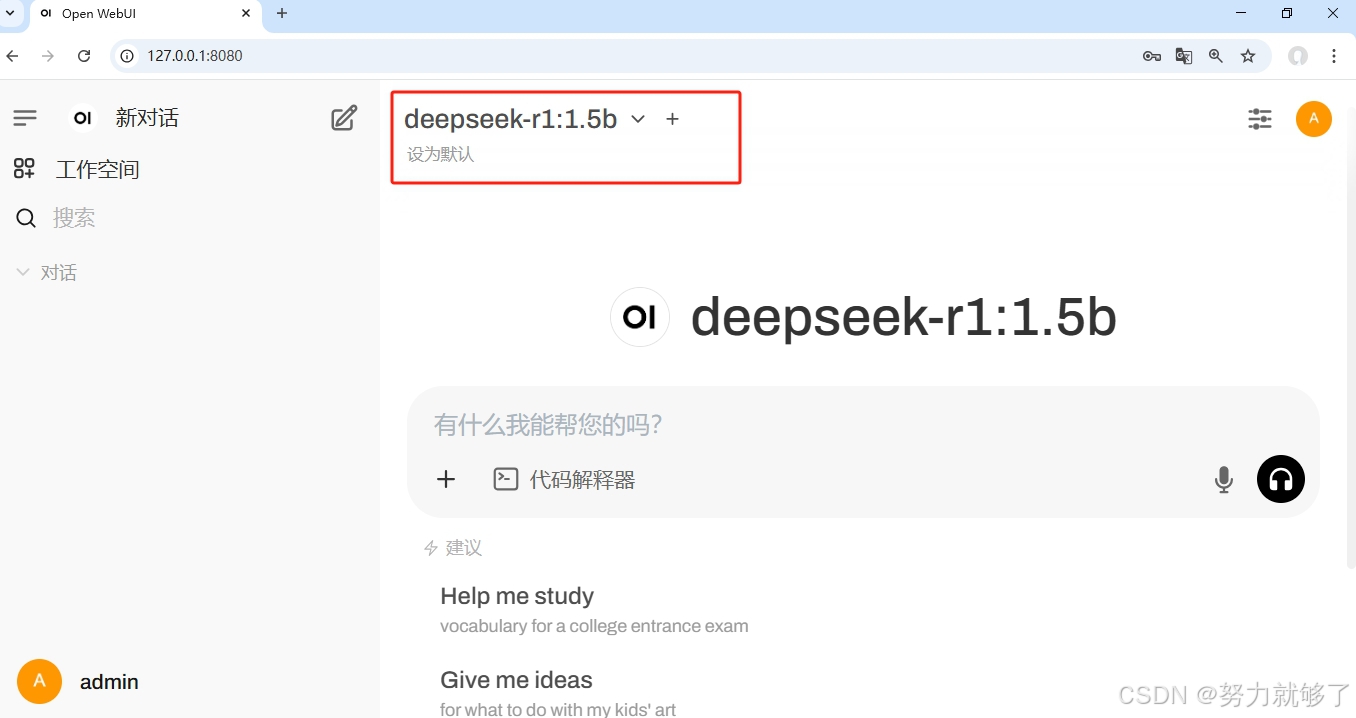
Task: Open the deepseek-r1:1.5b model selector dropdown
Action: tap(525, 119)
